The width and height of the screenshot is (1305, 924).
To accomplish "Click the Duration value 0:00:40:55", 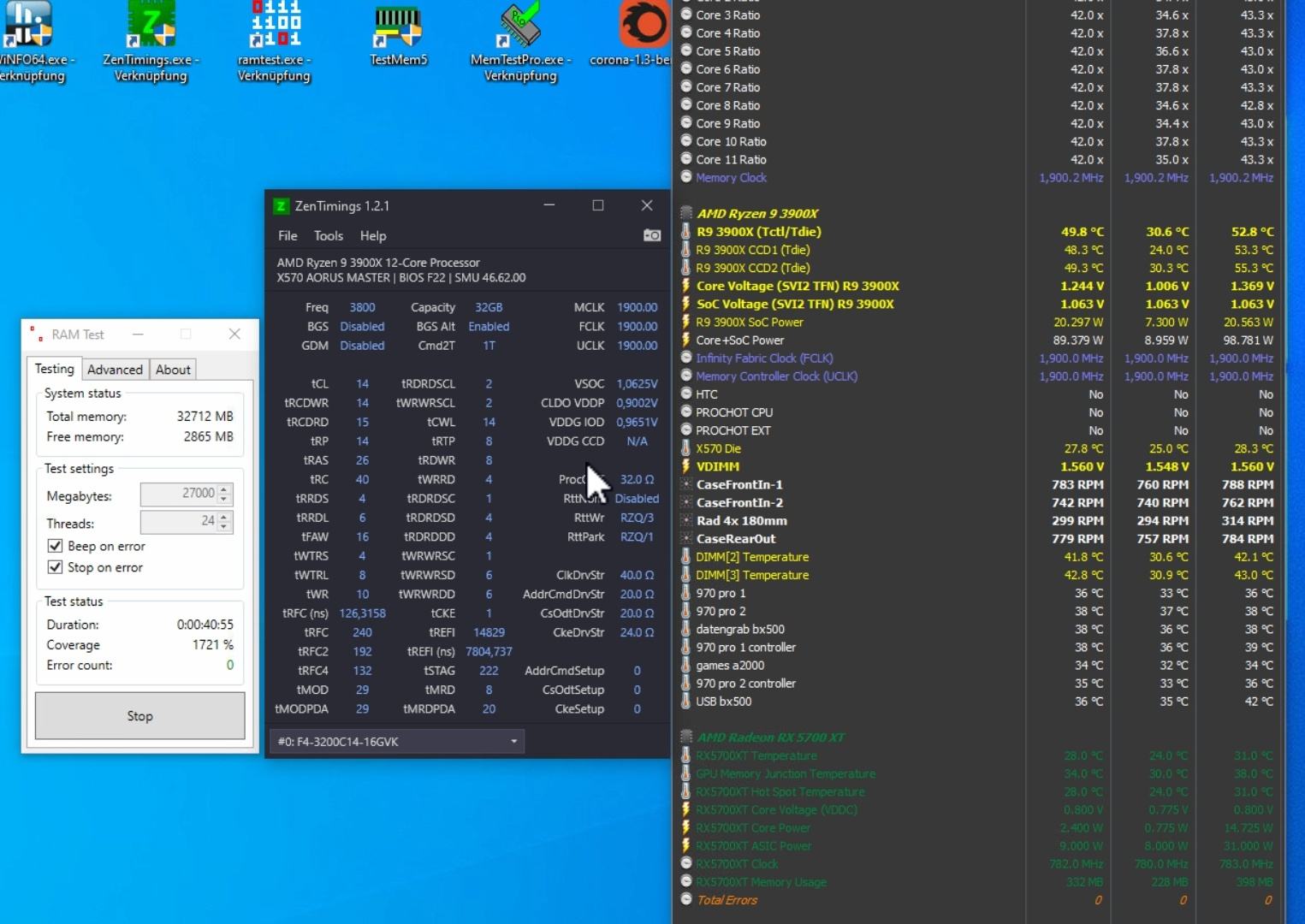I will [205, 625].
